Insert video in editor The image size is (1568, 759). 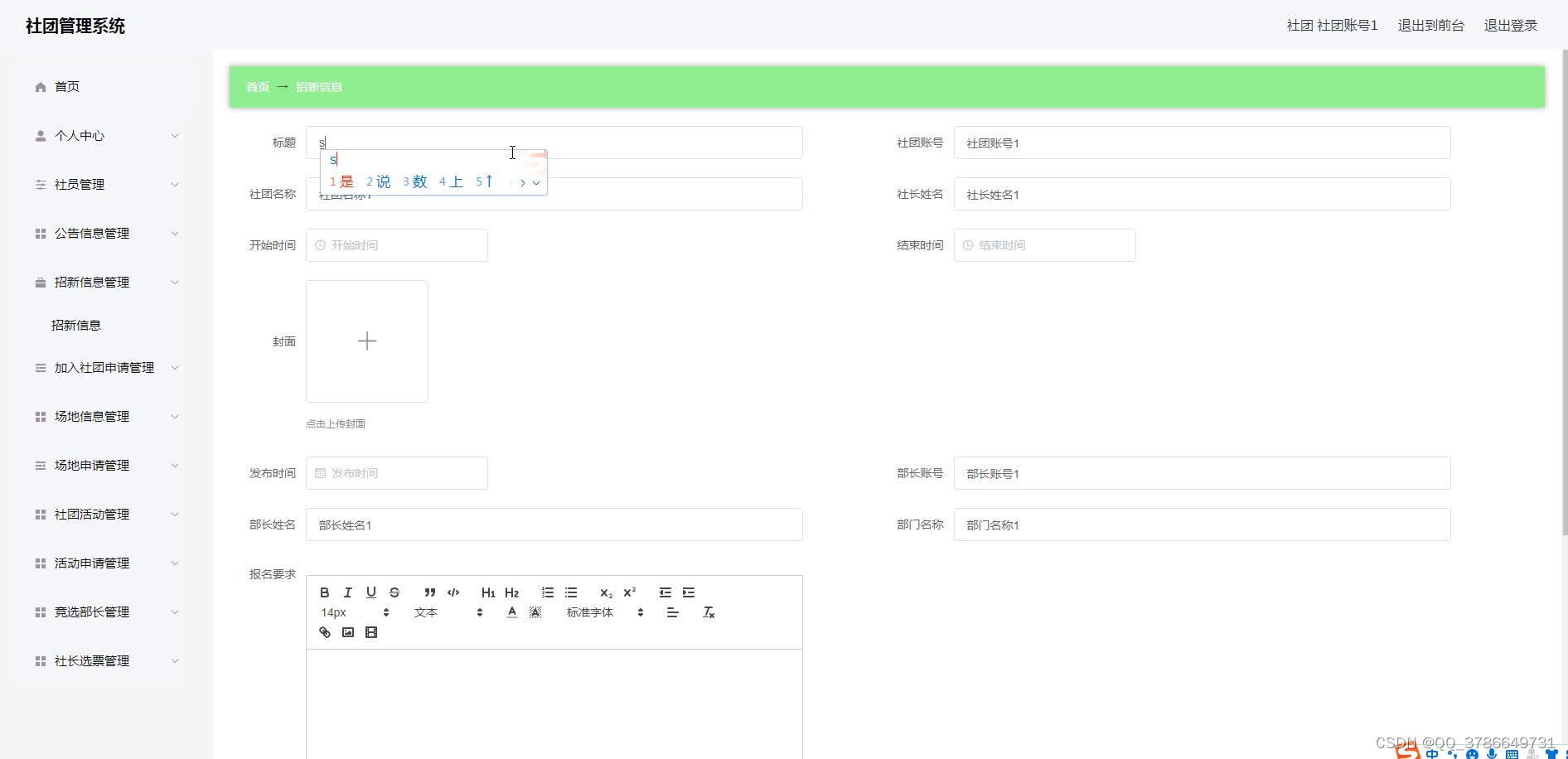371,632
